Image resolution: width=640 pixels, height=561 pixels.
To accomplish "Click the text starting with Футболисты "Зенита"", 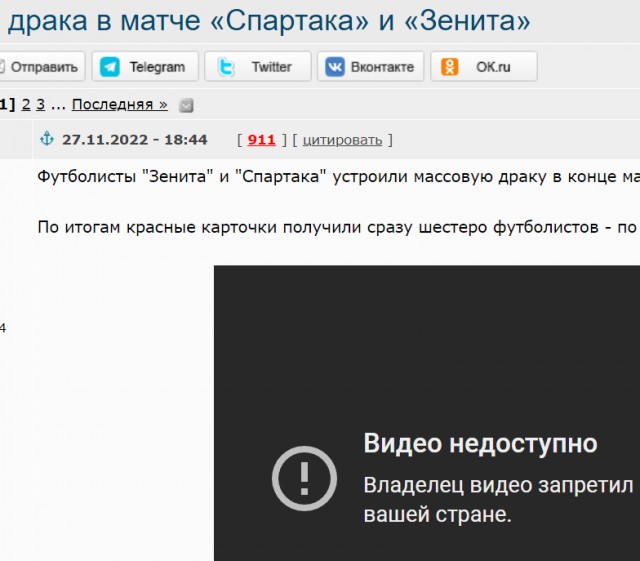I will [338, 177].
